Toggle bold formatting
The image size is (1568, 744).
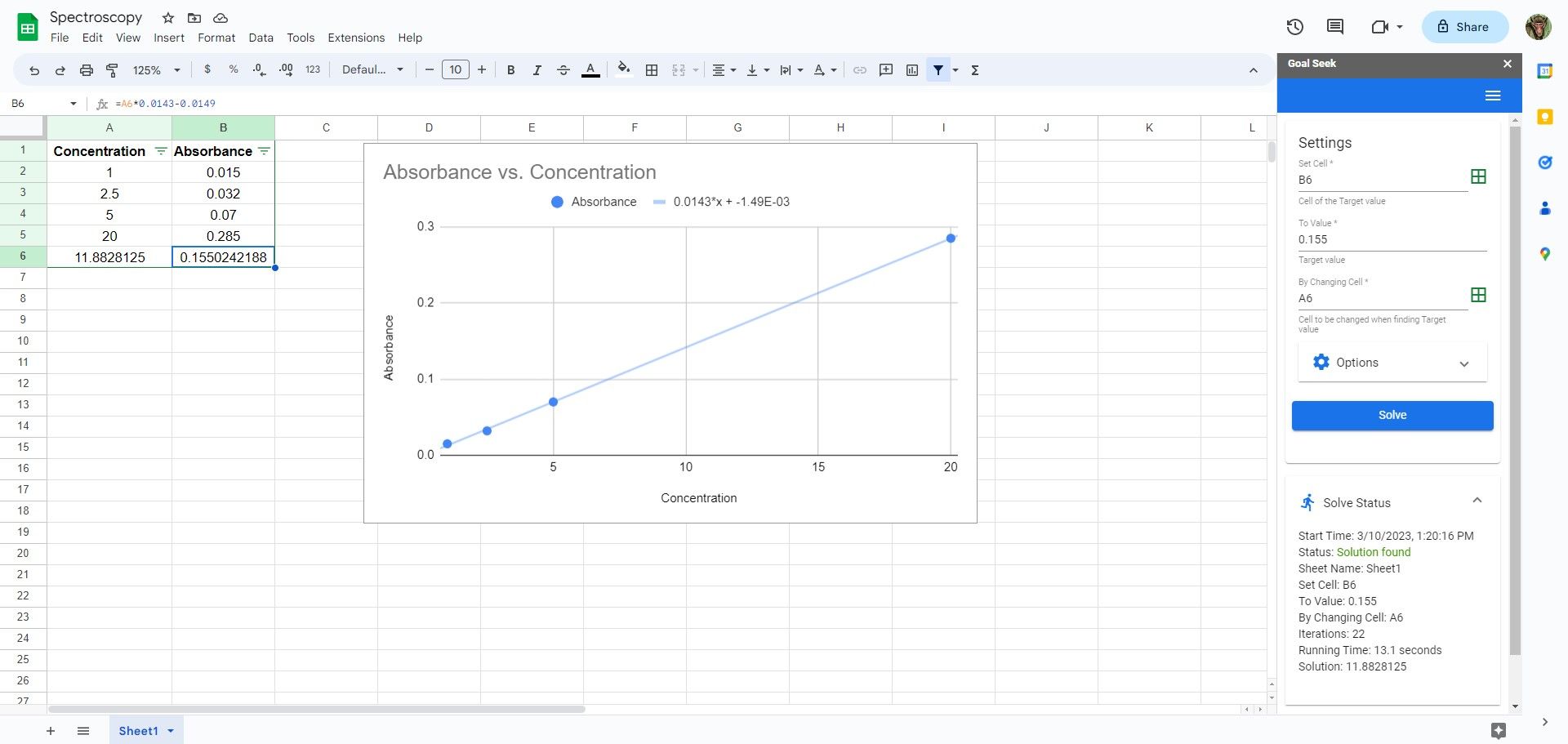pyautogui.click(x=510, y=70)
